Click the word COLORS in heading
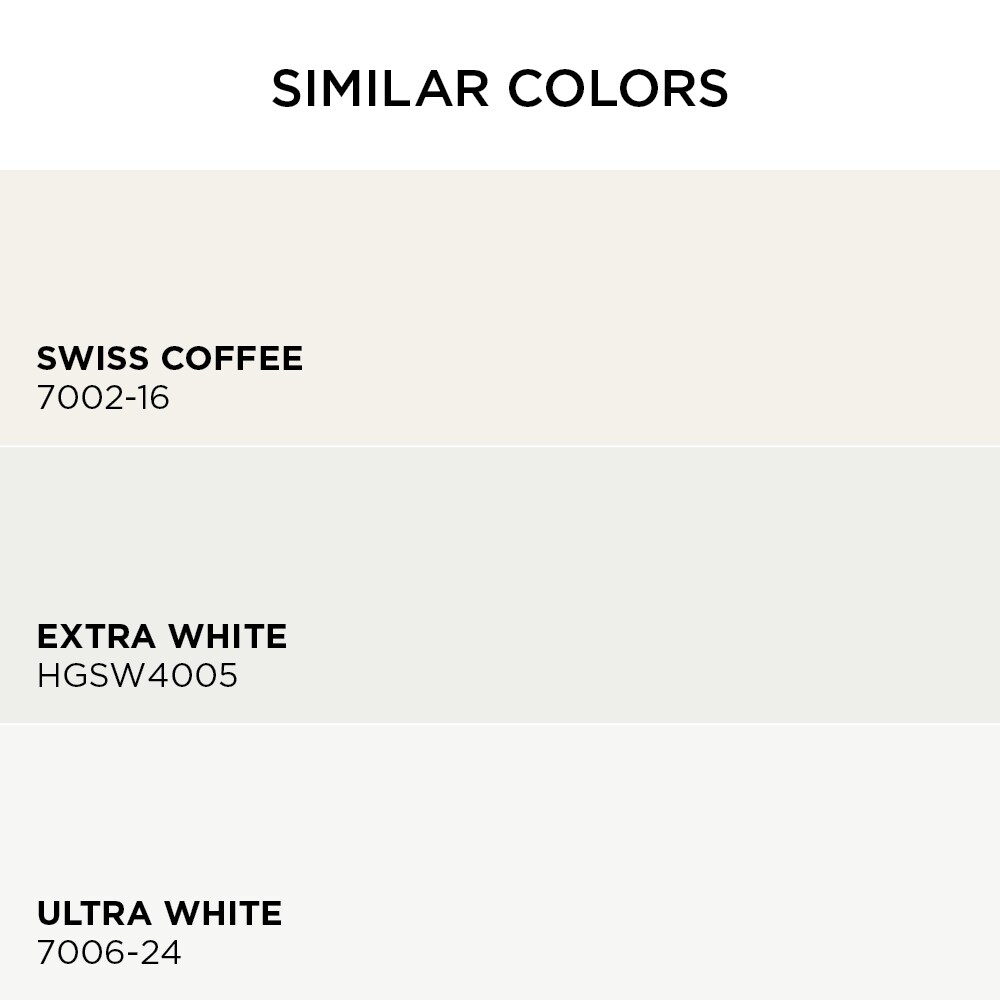This screenshot has width=1000, height=1000. pos(618,88)
